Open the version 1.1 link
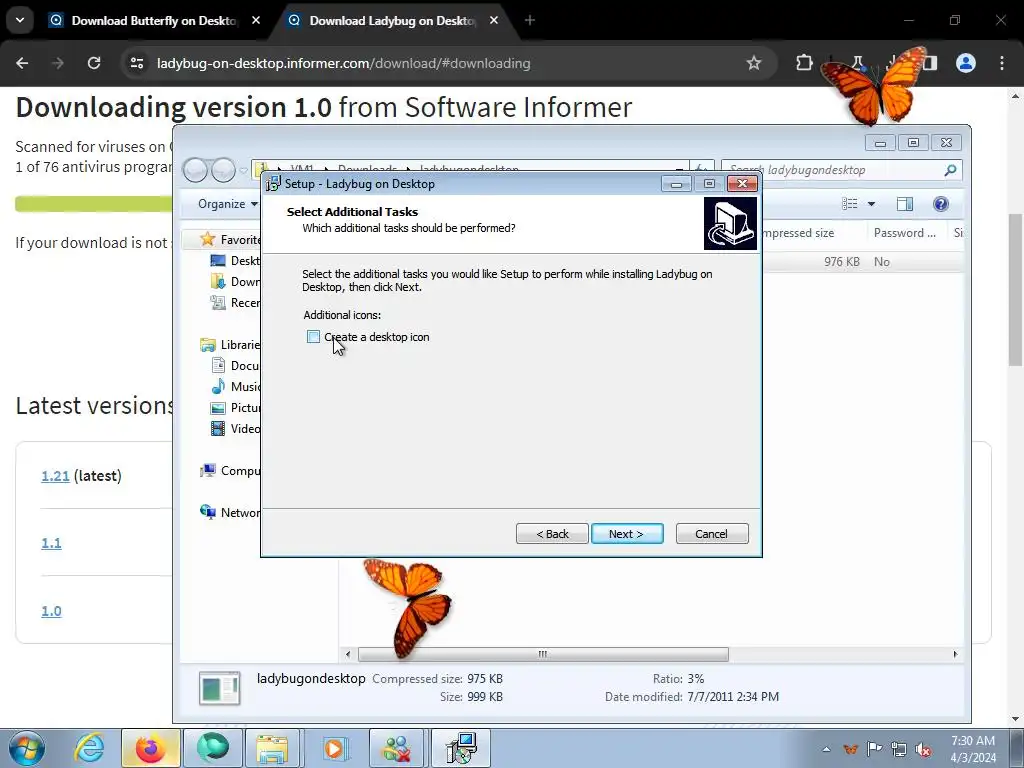 click(51, 543)
